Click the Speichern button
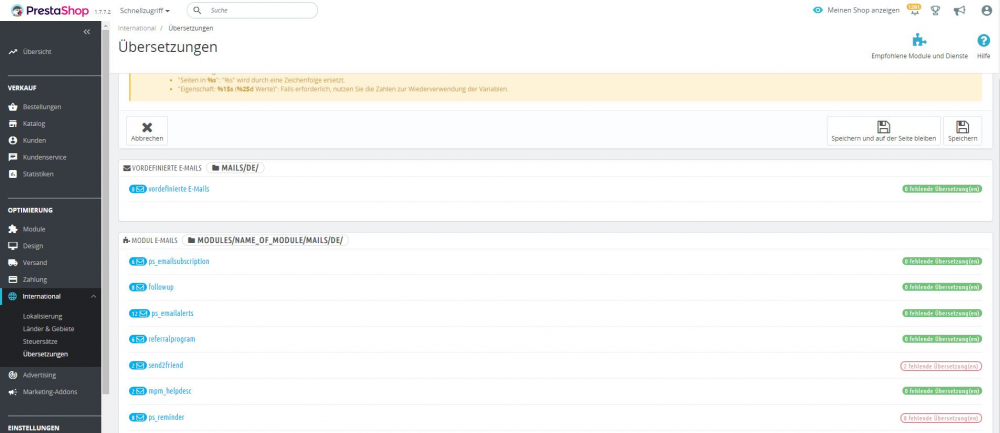Image resolution: width=1000 pixels, height=433 pixels. [962, 131]
